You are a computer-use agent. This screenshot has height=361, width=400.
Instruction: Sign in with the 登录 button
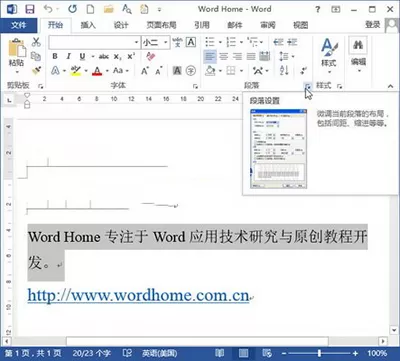(372, 25)
